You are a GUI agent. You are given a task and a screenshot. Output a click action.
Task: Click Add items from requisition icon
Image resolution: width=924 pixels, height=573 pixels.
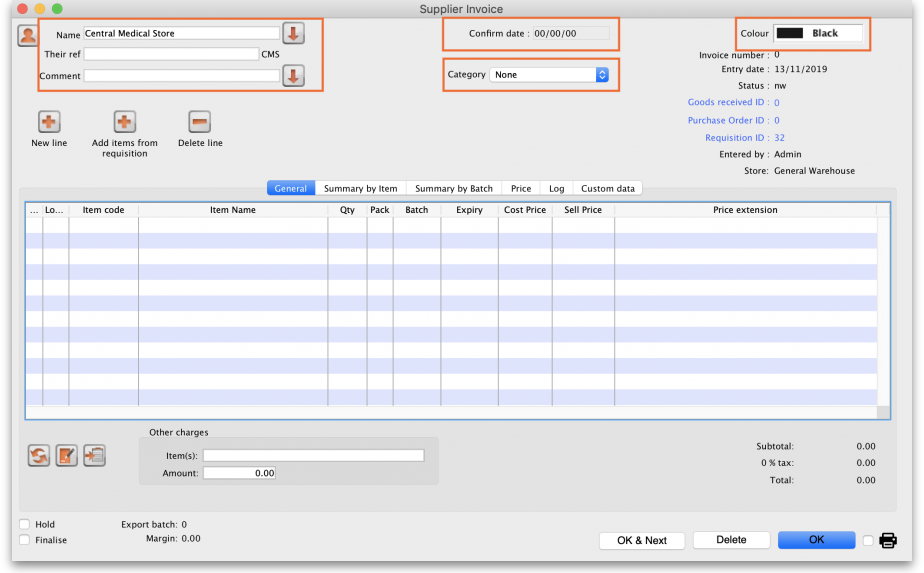coord(124,122)
